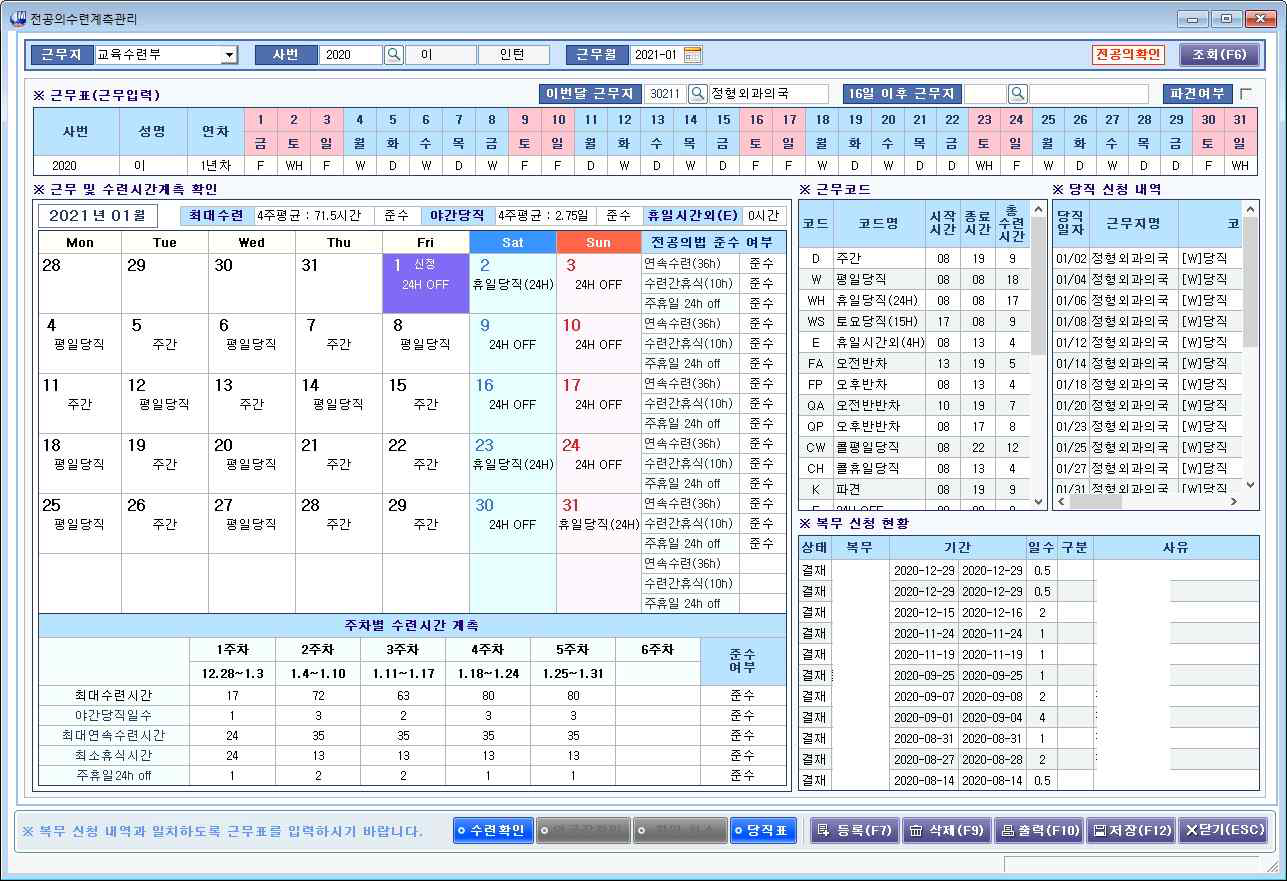This screenshot has width=1287, height=881.
Task: Focus 근무월 field showing 2021-01
Action: click(x=656, y=55)
